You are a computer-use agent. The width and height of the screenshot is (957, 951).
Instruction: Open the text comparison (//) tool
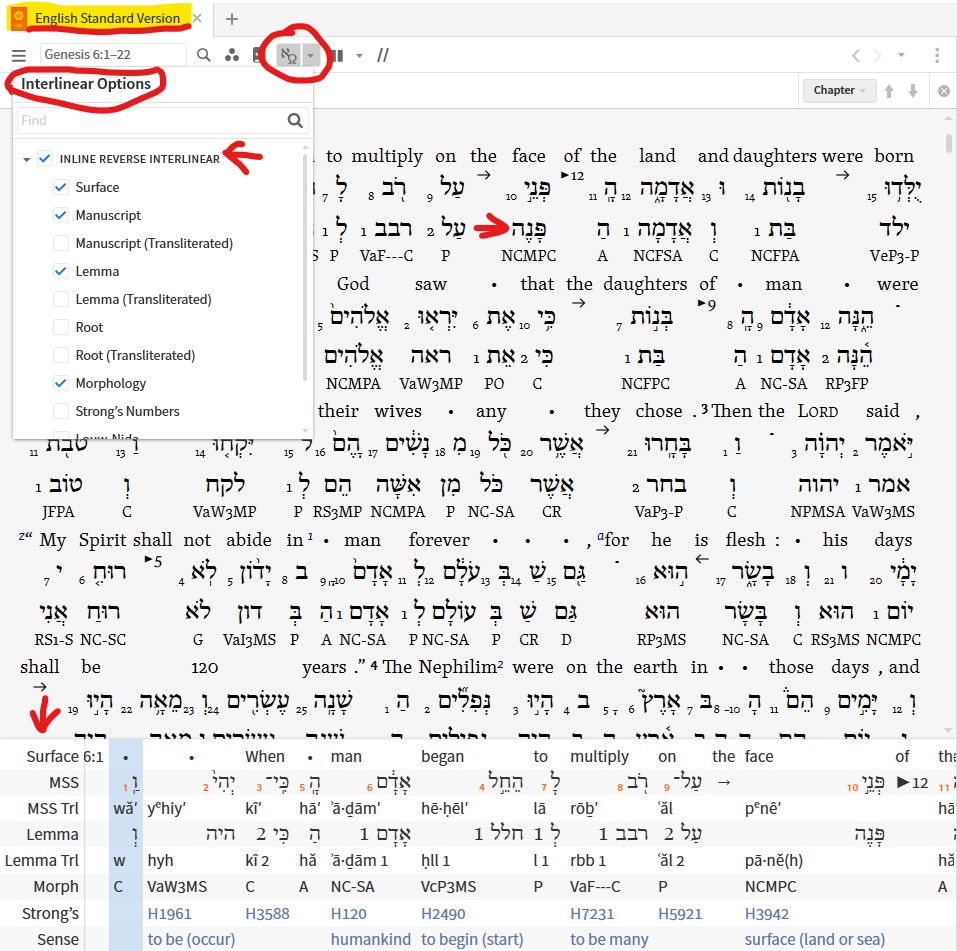(383, 56)
